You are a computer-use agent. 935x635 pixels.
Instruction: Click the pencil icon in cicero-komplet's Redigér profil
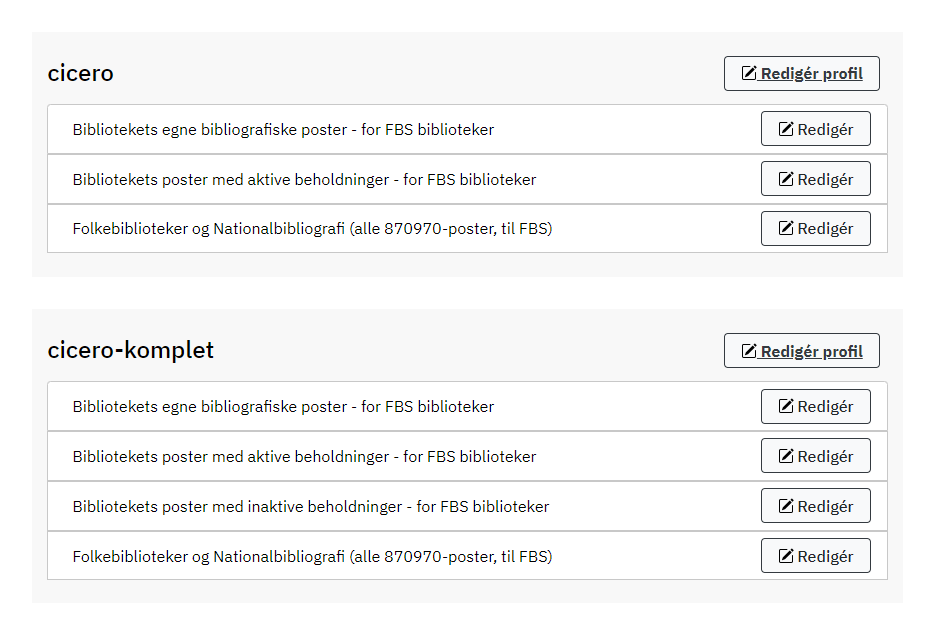pyautogui.click(x=749, y=351)
